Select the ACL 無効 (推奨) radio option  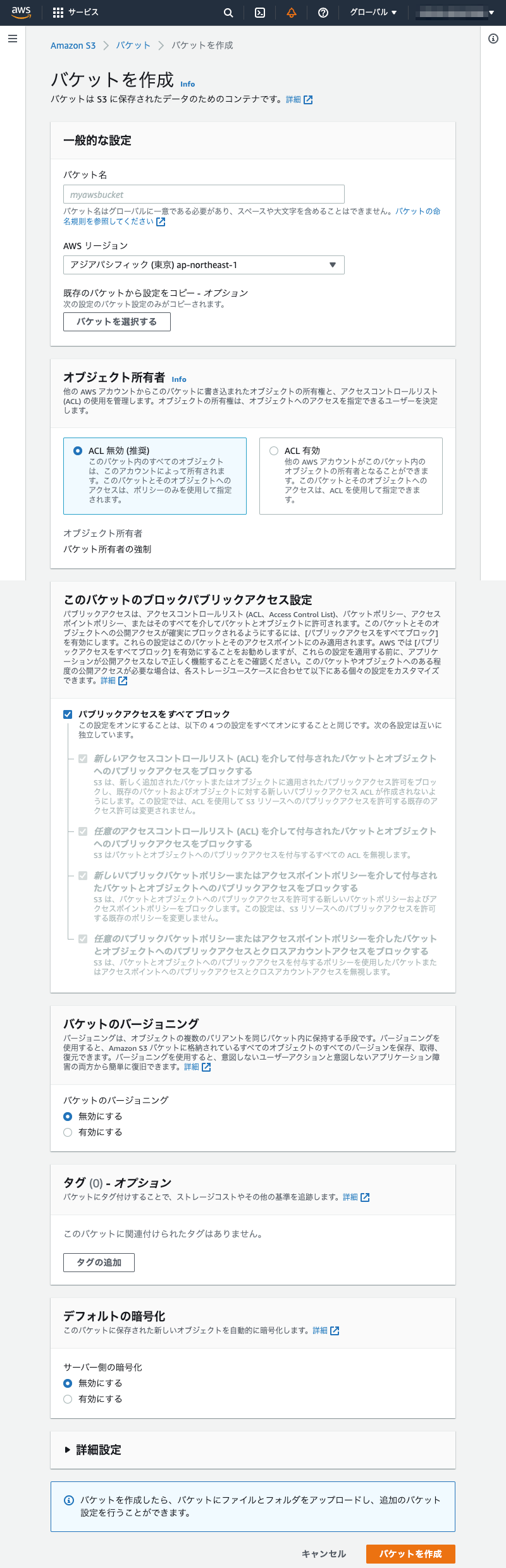pos(78,451)
